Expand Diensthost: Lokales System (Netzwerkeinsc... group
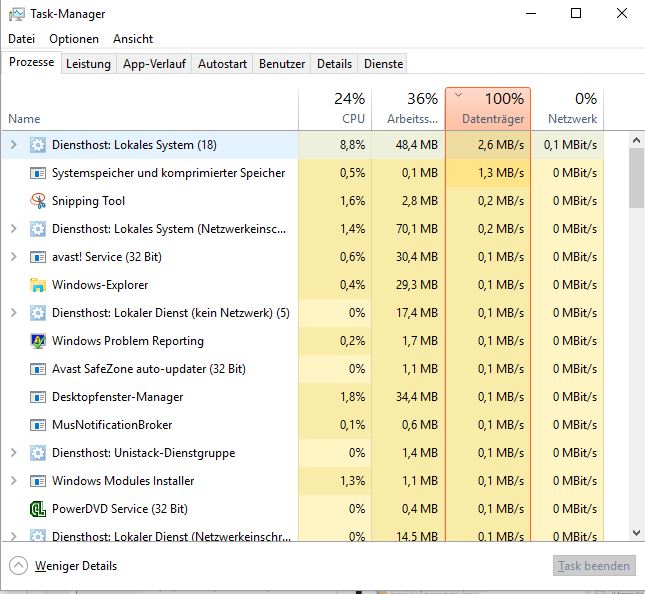The height and width of the screenshot is (594, 645). pos(14,229)
